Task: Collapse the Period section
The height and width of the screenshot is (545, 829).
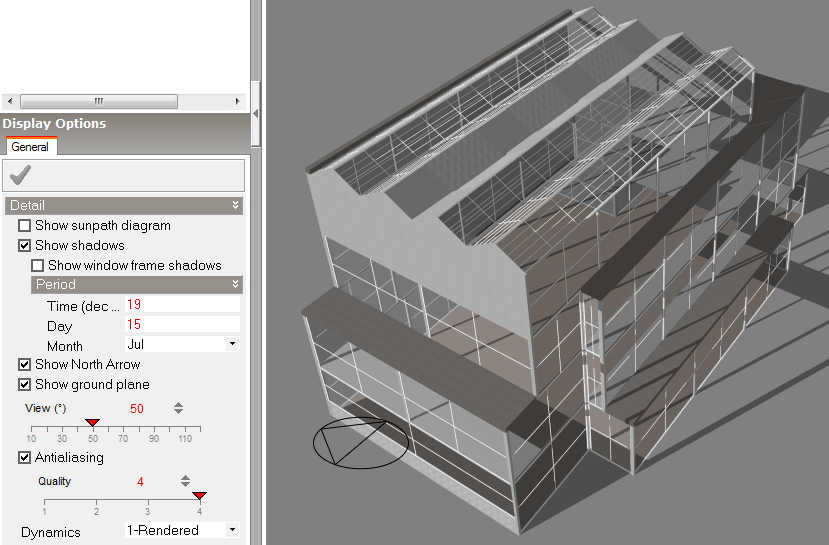Action: tap(236, 285)
